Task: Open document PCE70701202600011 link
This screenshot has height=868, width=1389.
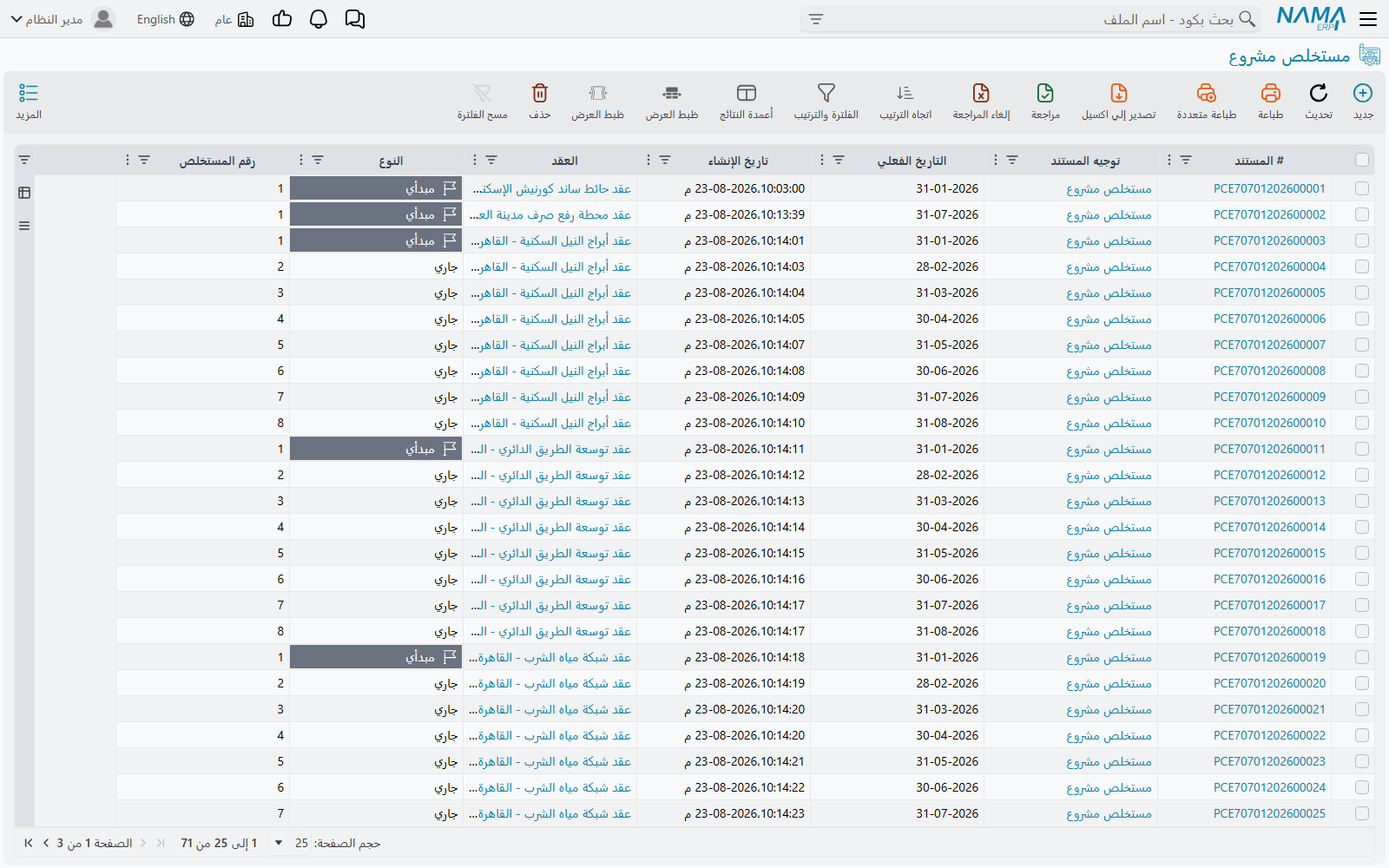Action: 1269,449
